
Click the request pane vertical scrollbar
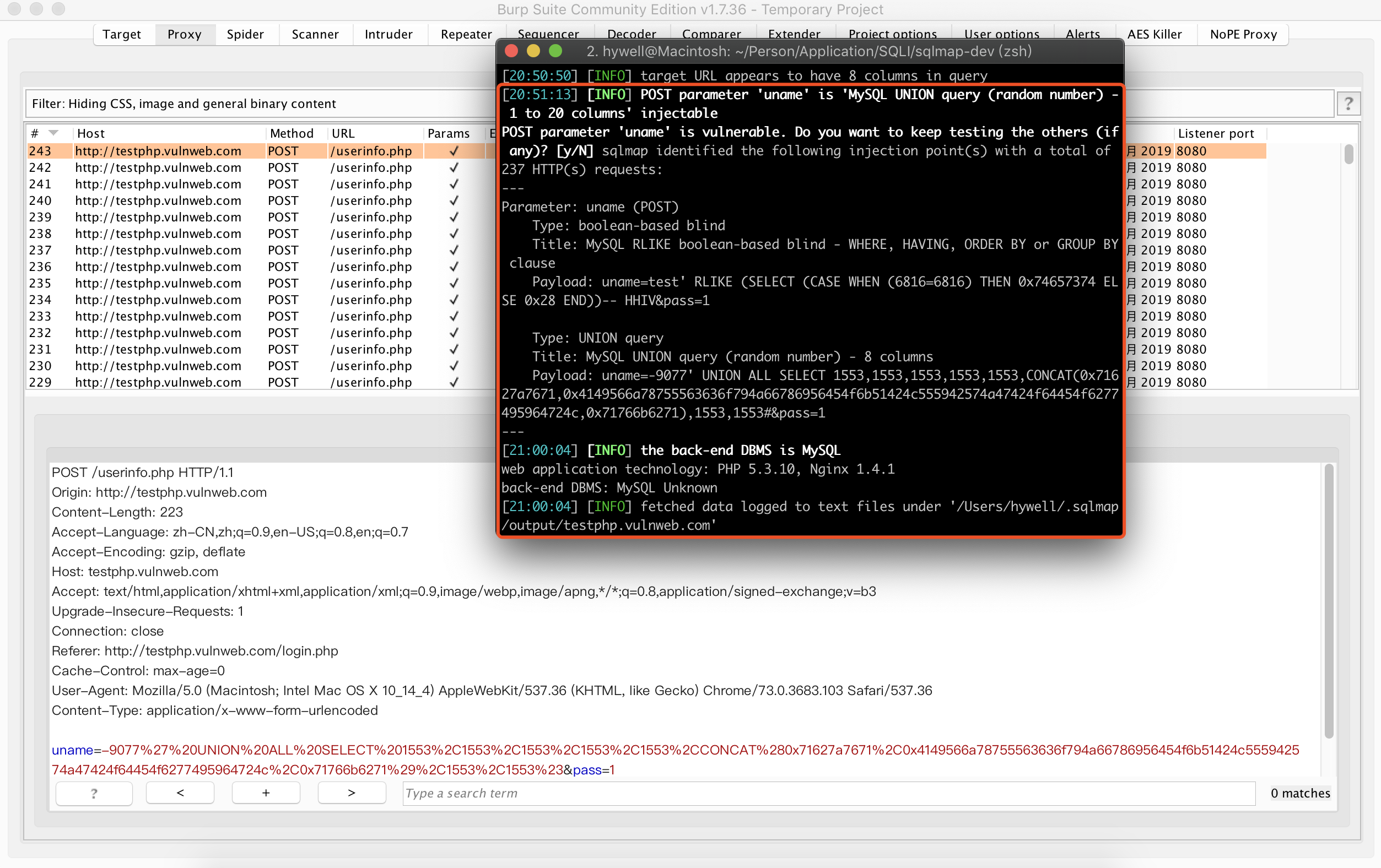[x=1328, y=601]
